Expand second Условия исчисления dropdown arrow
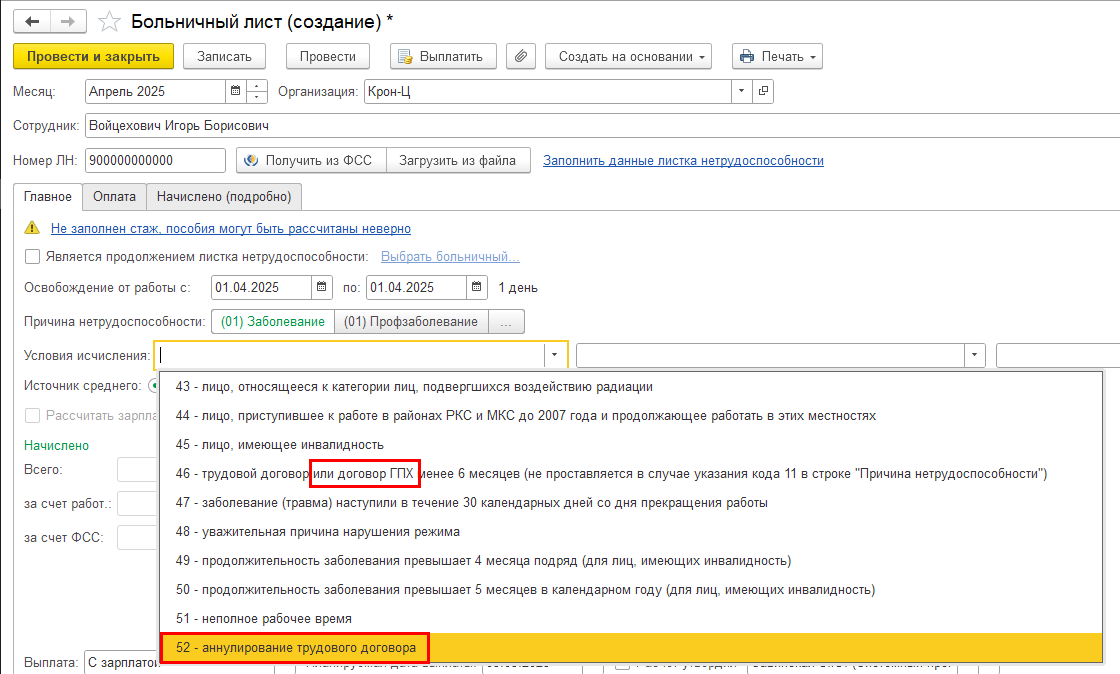The image size is (1120, 674). [974, 355]
